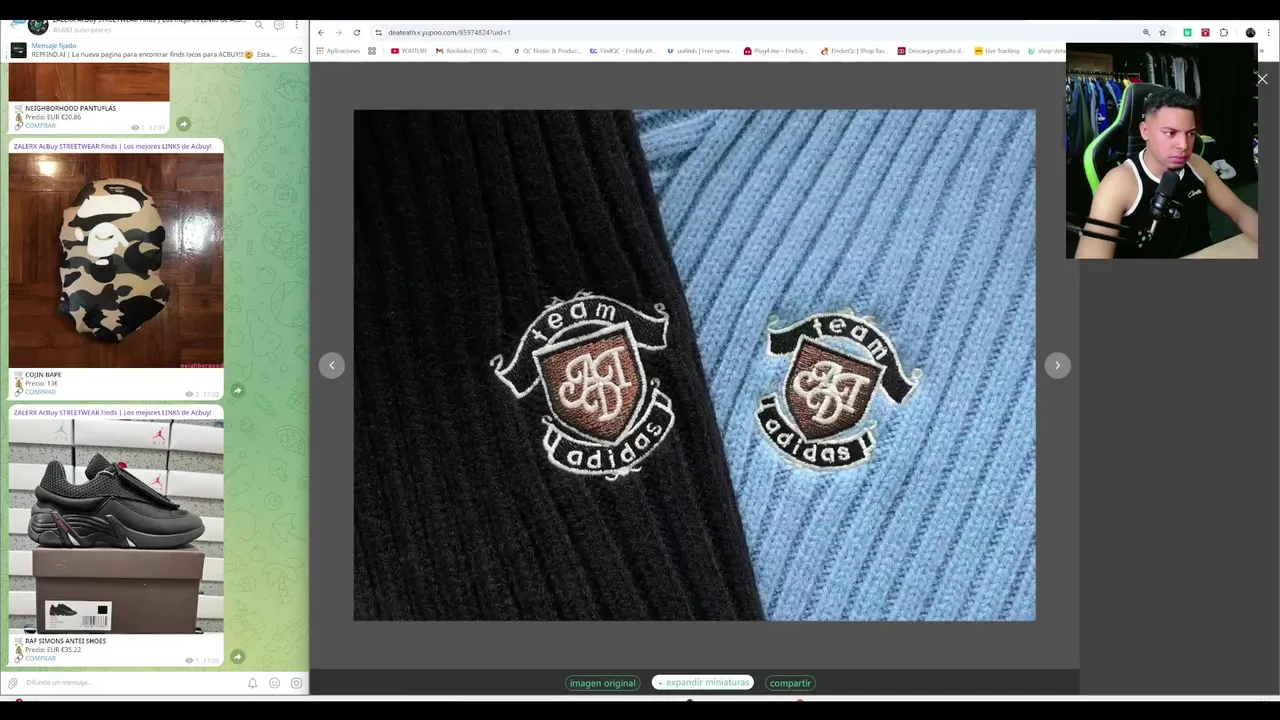Open the red browser extension icon
The height and width of the screenshot is (720, 1280).
(x=1205, y=32)
